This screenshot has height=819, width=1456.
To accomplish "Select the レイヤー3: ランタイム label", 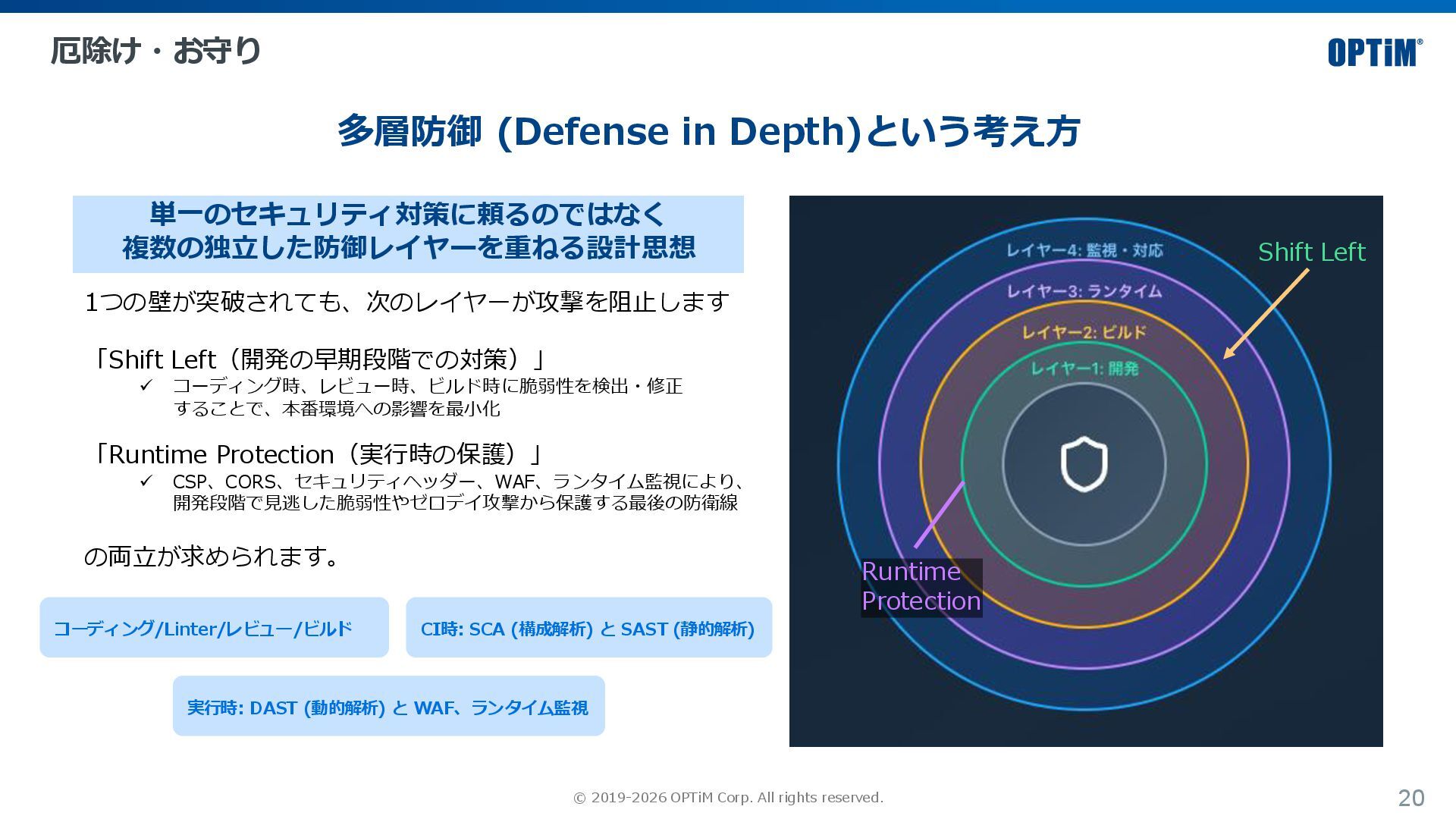I will pos(1084,291).
